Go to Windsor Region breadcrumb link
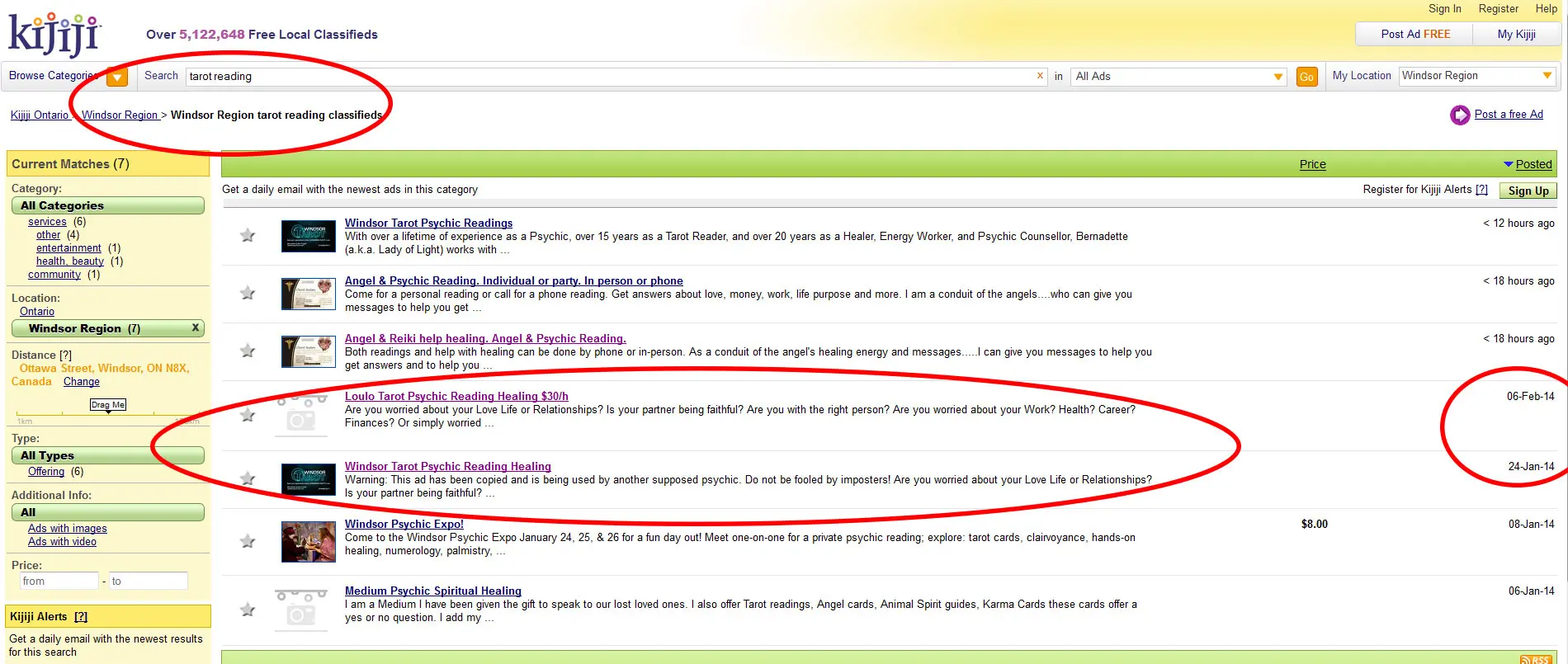Image resolution: width=1568 pixels, height=664 pixels. (x=120, y=115)
